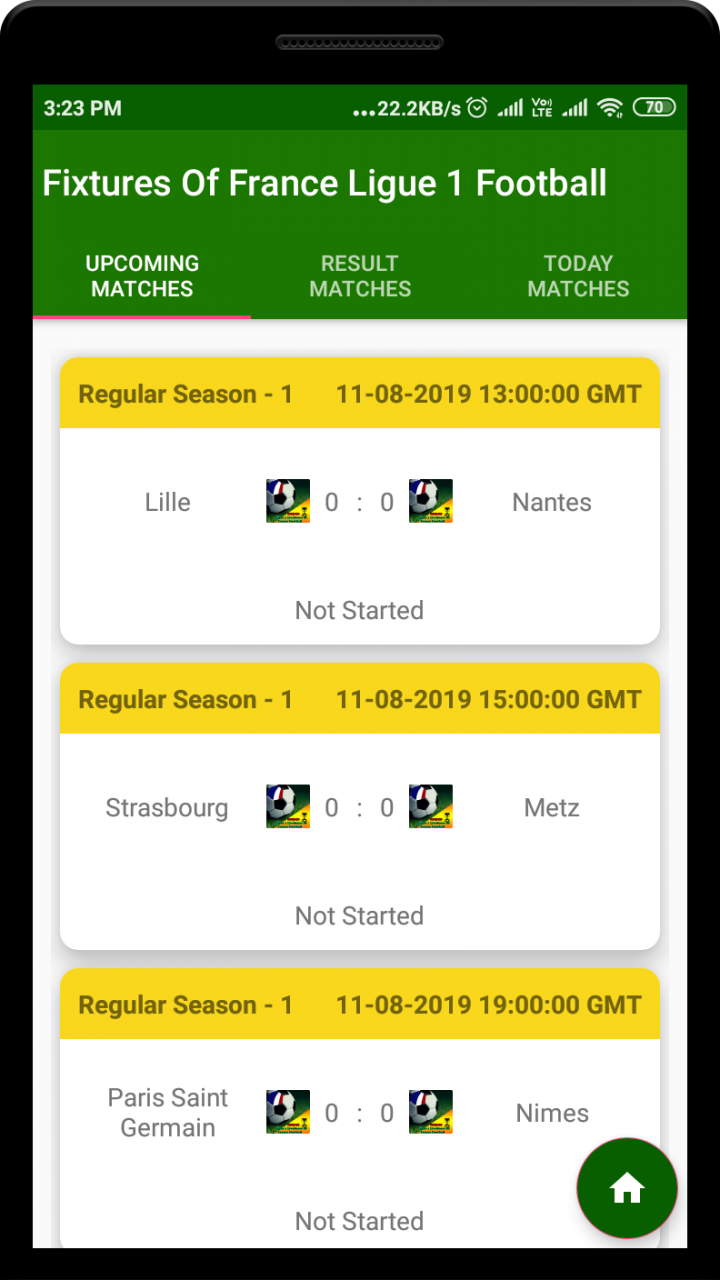
Task: Tap Metz's team logo icon
Action: point(431,806)
